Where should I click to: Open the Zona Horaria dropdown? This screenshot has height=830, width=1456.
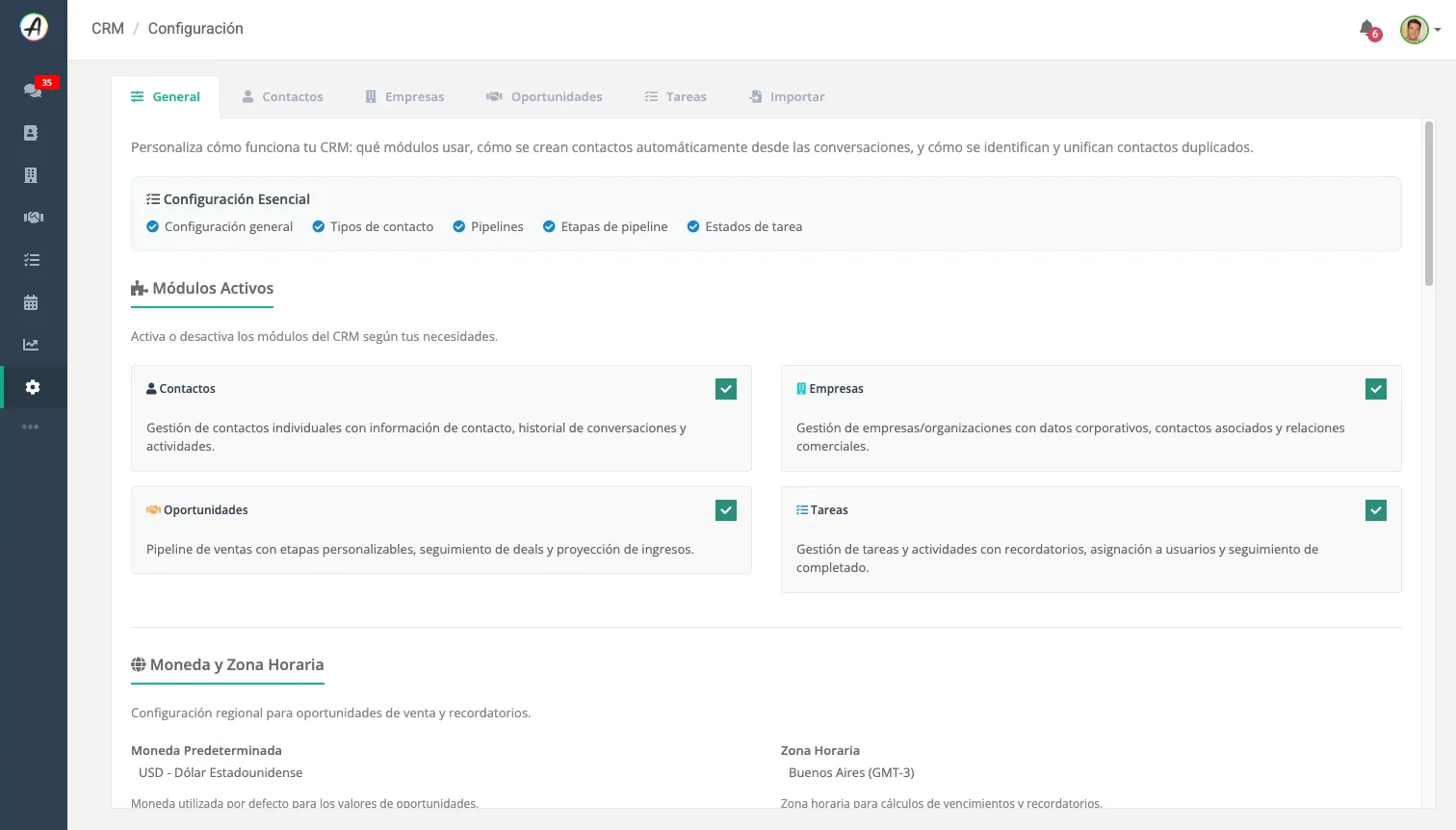[x=1091, y=773]
